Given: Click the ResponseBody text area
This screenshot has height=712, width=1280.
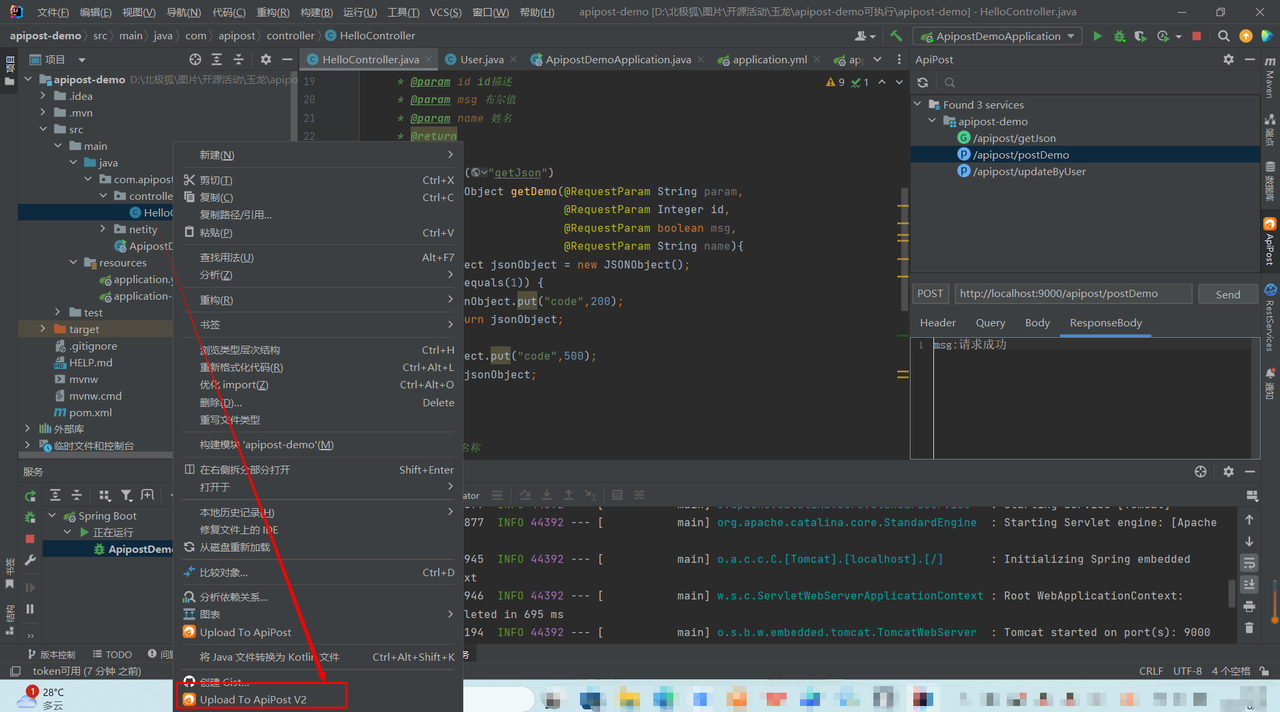Looking at the screenshot, I should pyautogui.click(x=1085, y=398).
